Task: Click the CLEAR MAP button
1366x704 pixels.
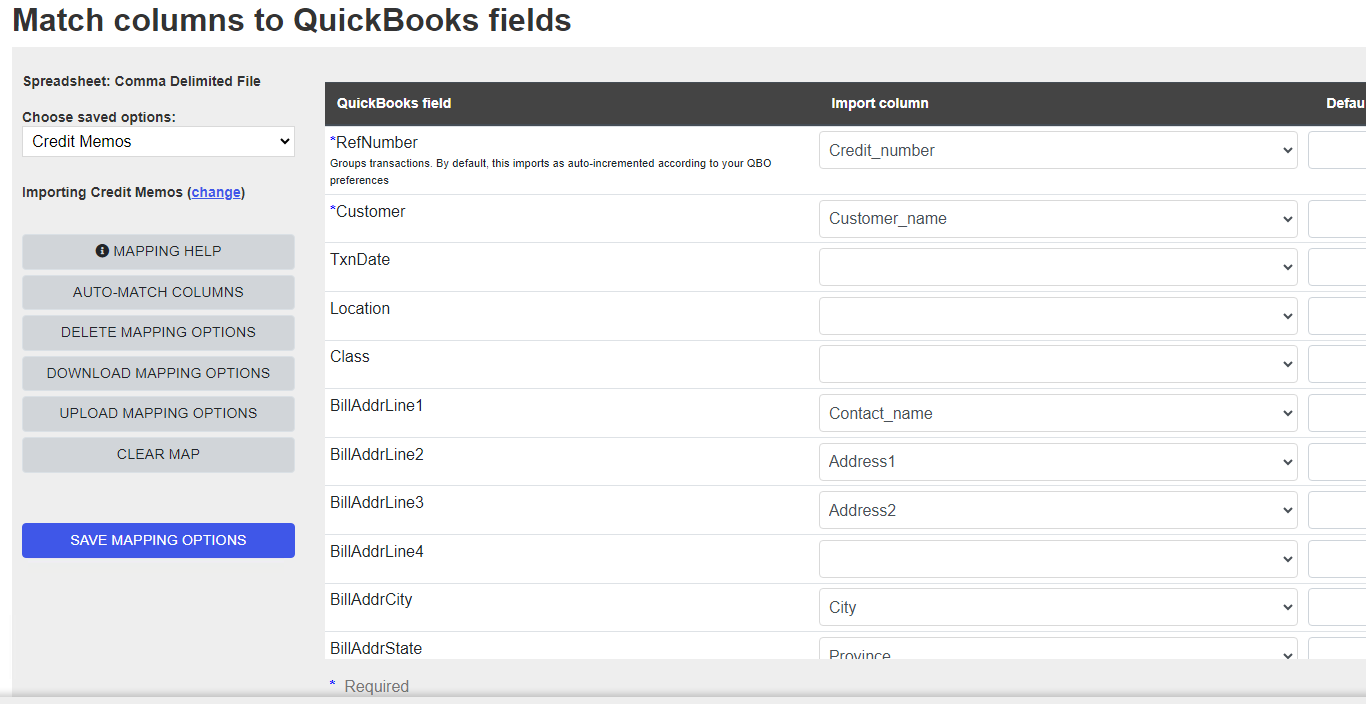Action: 158,454
